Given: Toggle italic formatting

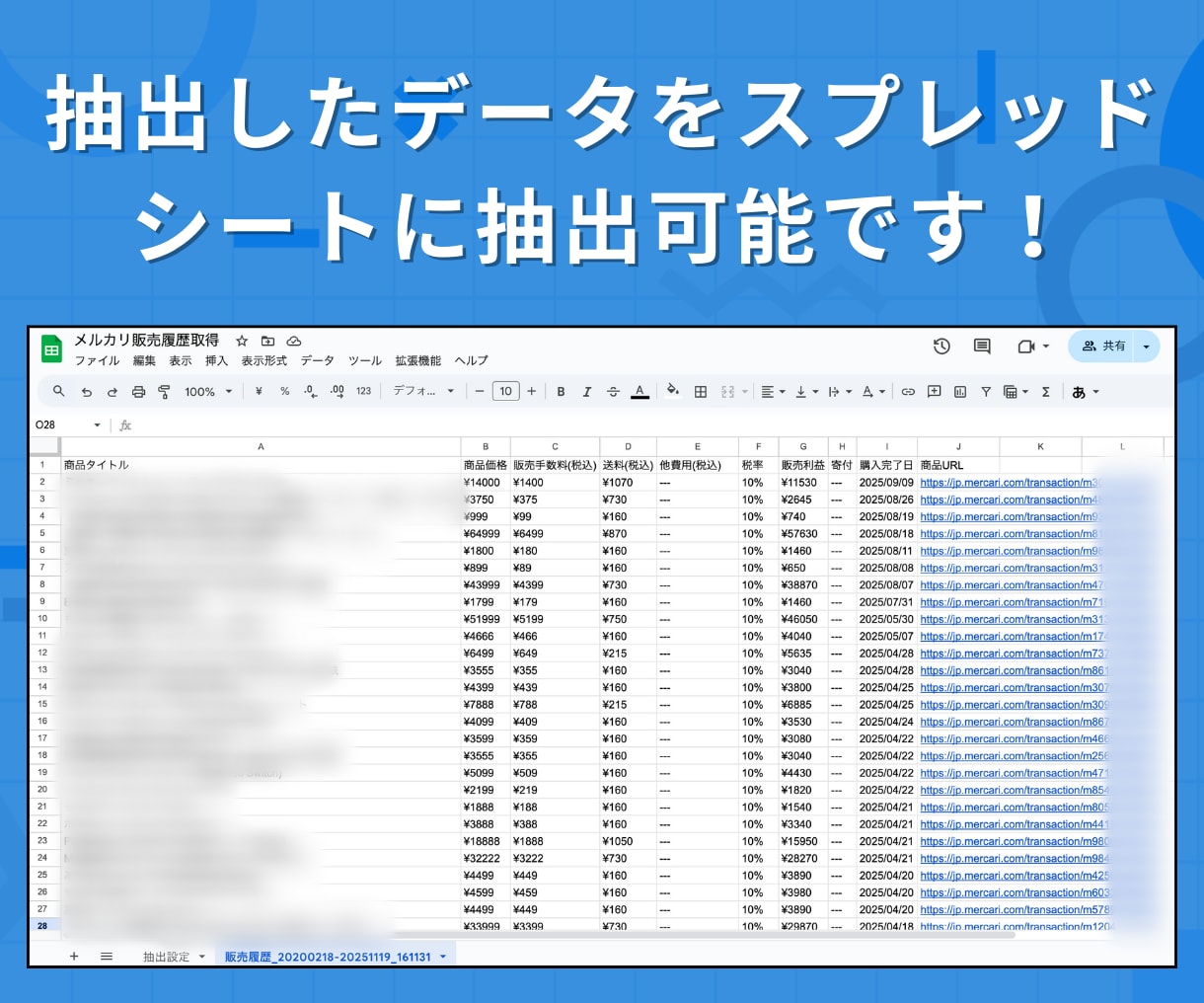Looking at the screenshot, I should click(x=586, y=392).
